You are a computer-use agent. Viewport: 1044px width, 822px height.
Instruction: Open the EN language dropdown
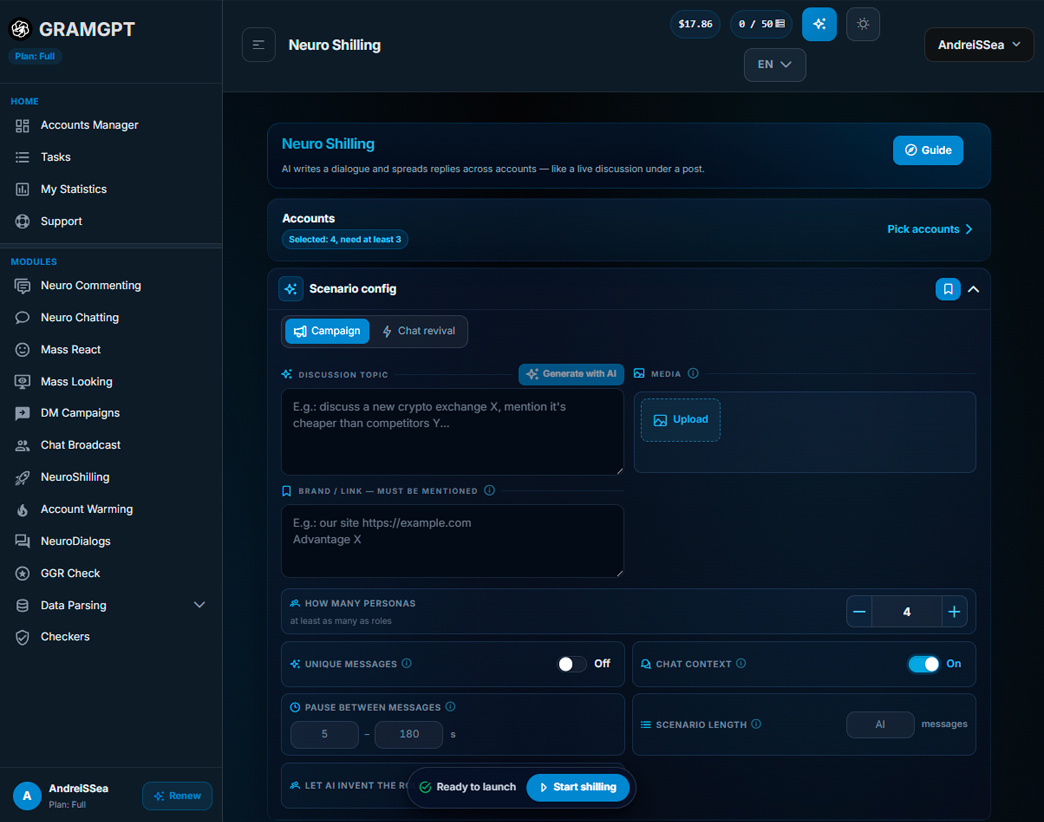tap(775, 65)
